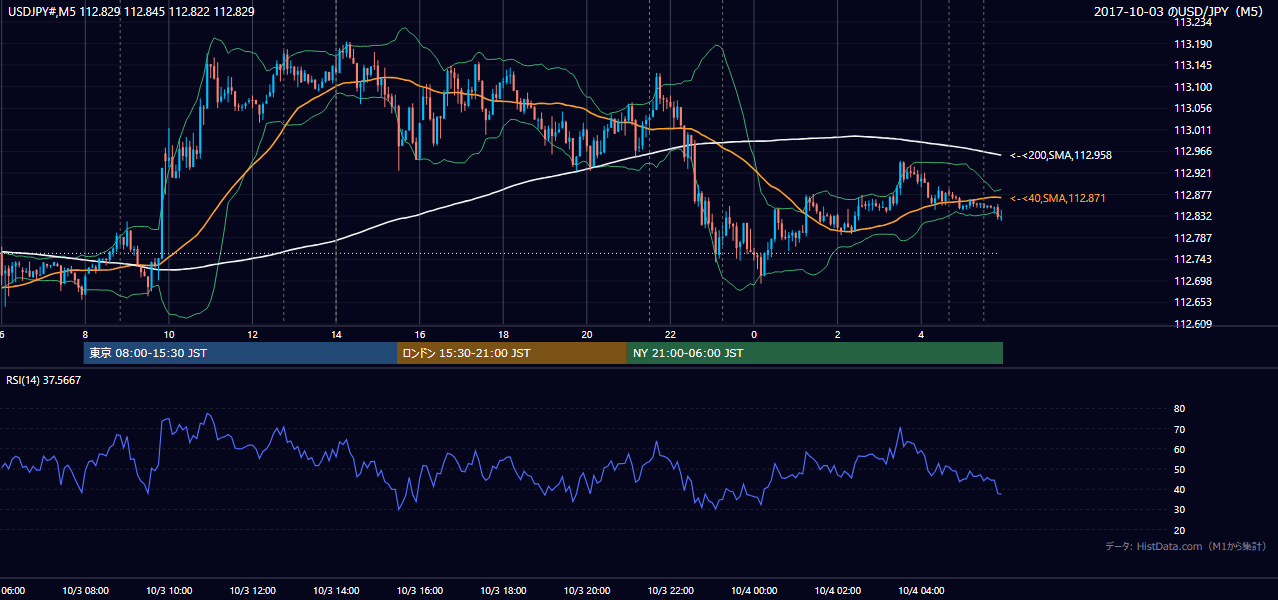Click the 10/3 22:00 time axis label
This screenshot has width=1278, height=600.
tap(671, 590)
